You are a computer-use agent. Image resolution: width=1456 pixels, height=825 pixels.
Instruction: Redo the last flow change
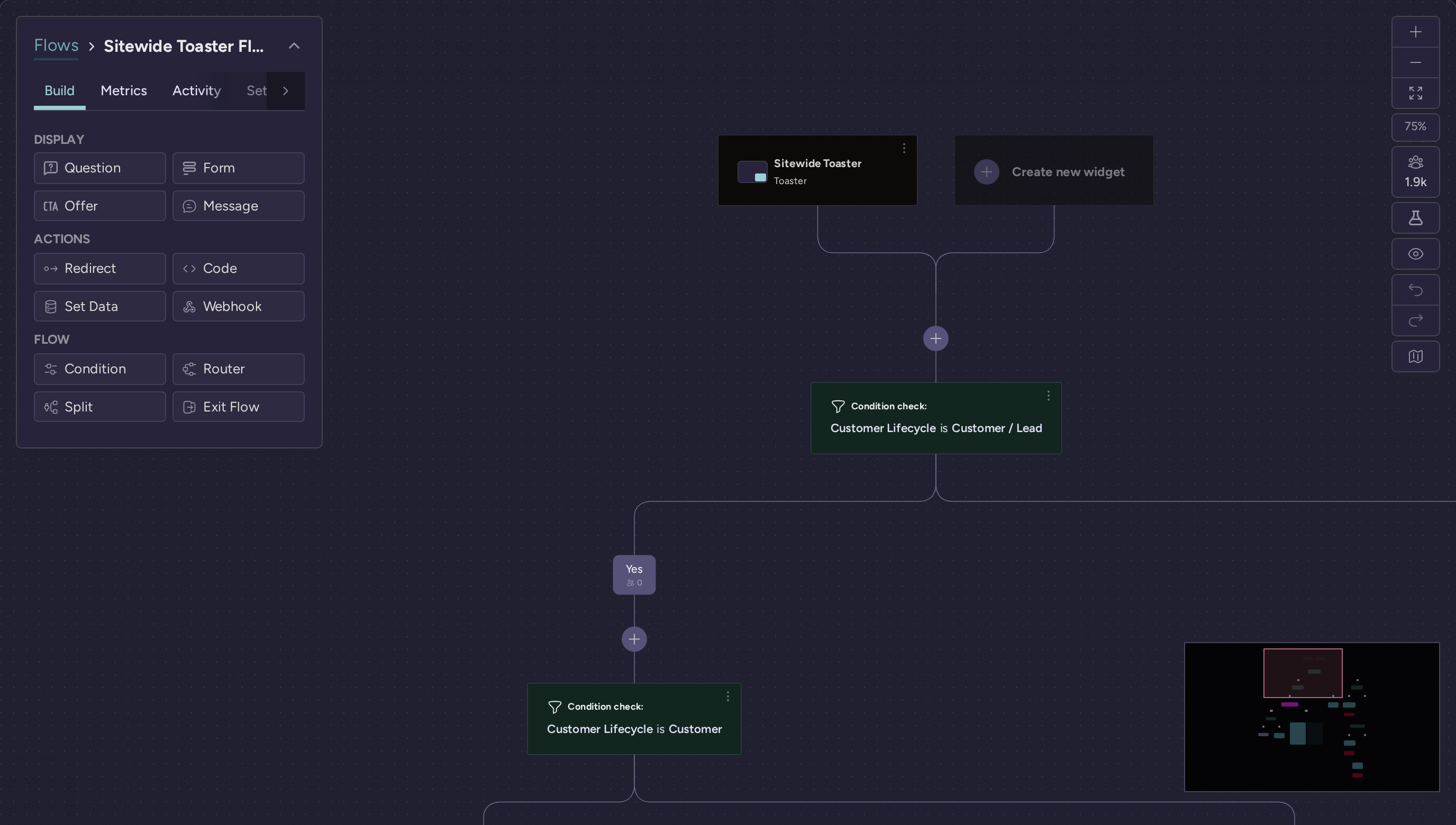[1415, 320]
